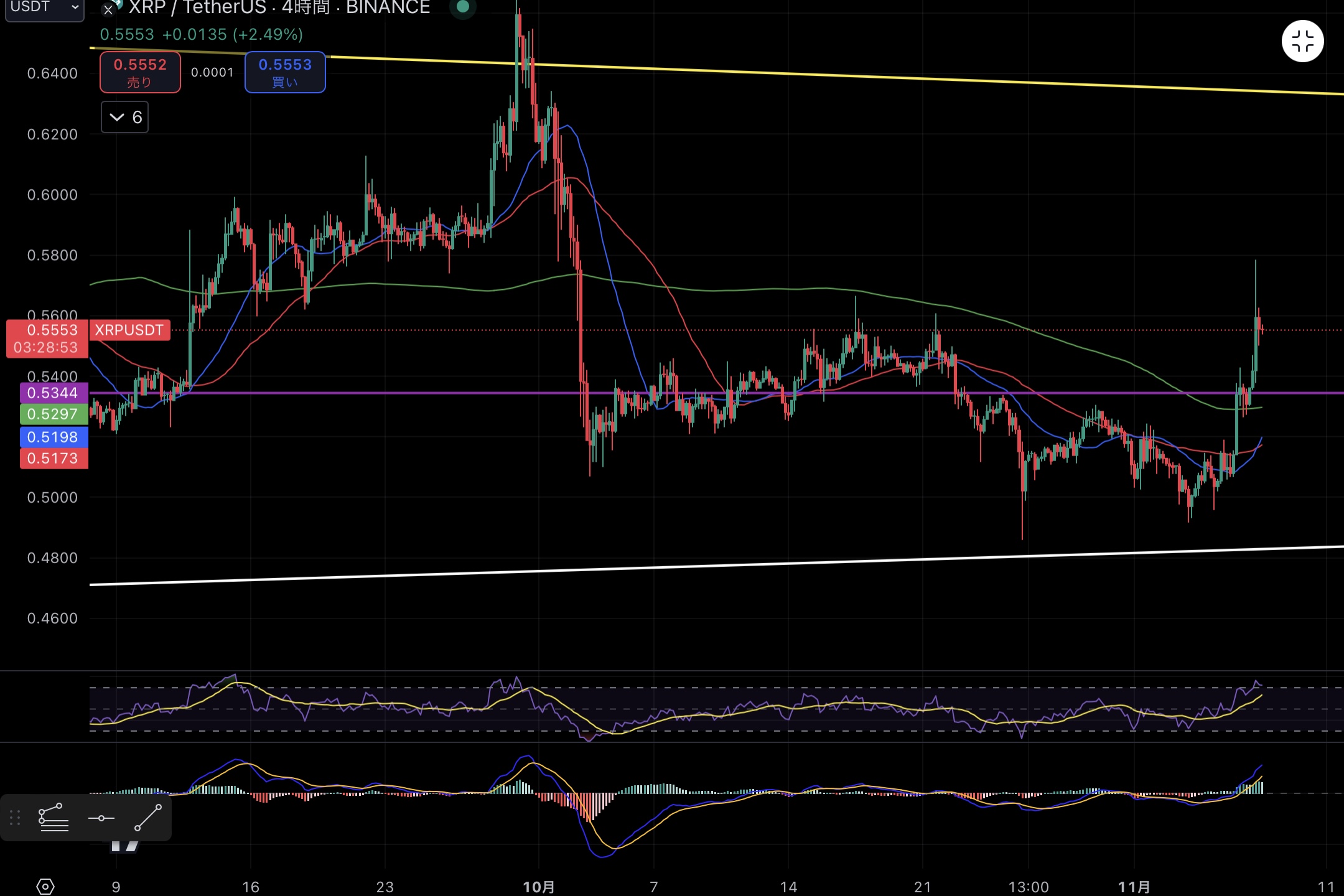Click the 0.0001 spread value

(212, 72)
